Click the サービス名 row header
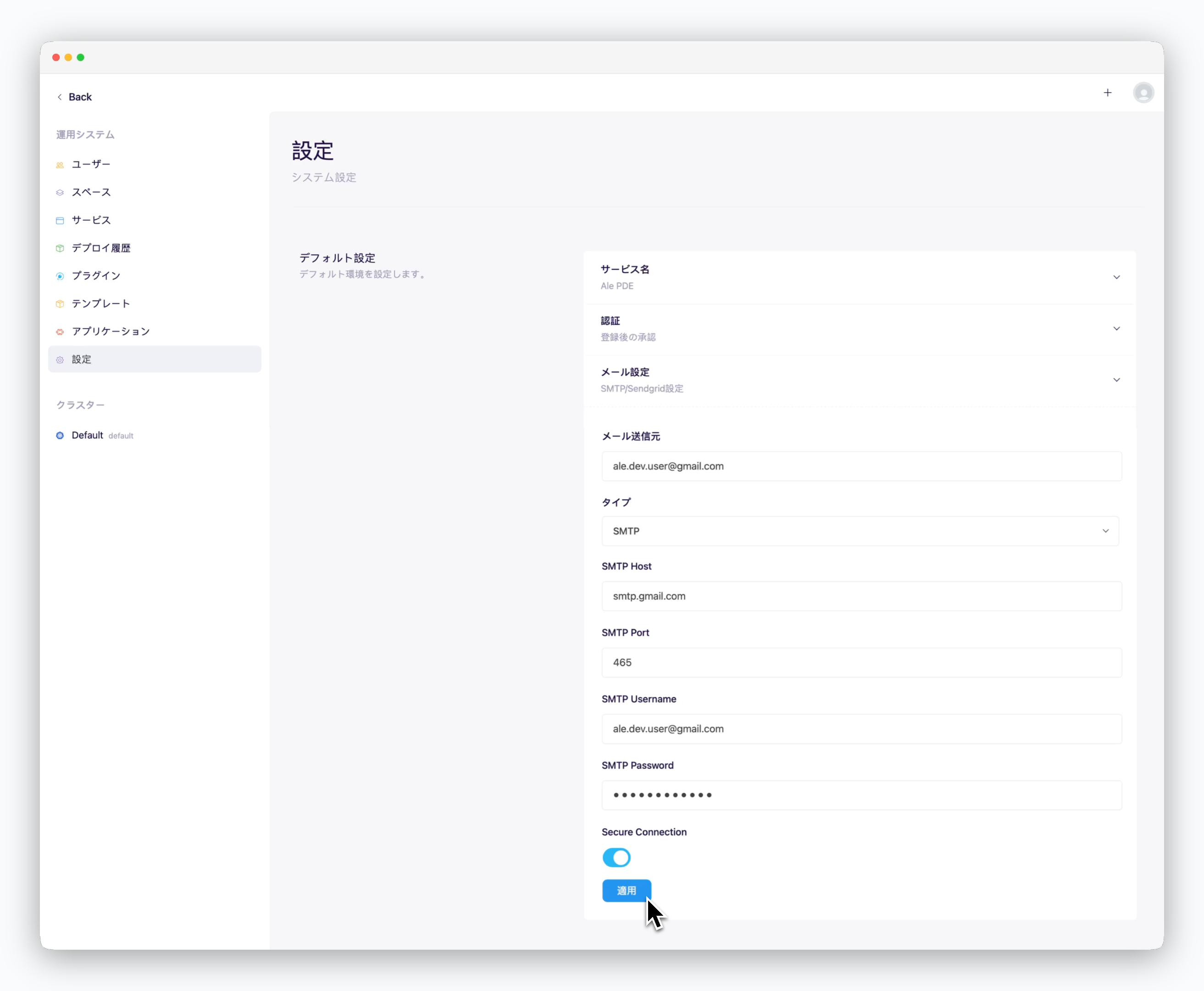1204x991 pixels. tap(860, 278)
